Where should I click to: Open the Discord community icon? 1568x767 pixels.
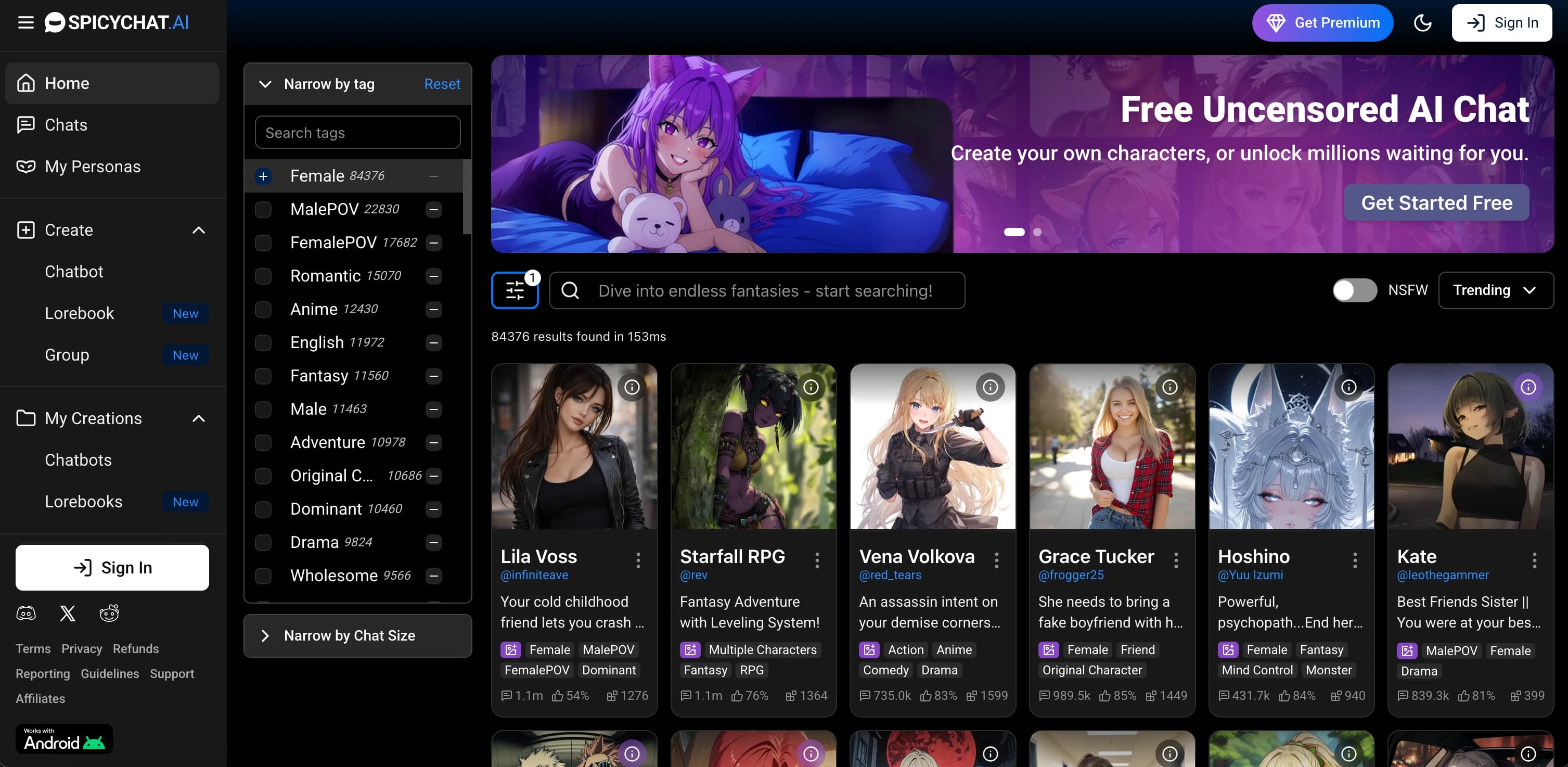coord(25,613)
